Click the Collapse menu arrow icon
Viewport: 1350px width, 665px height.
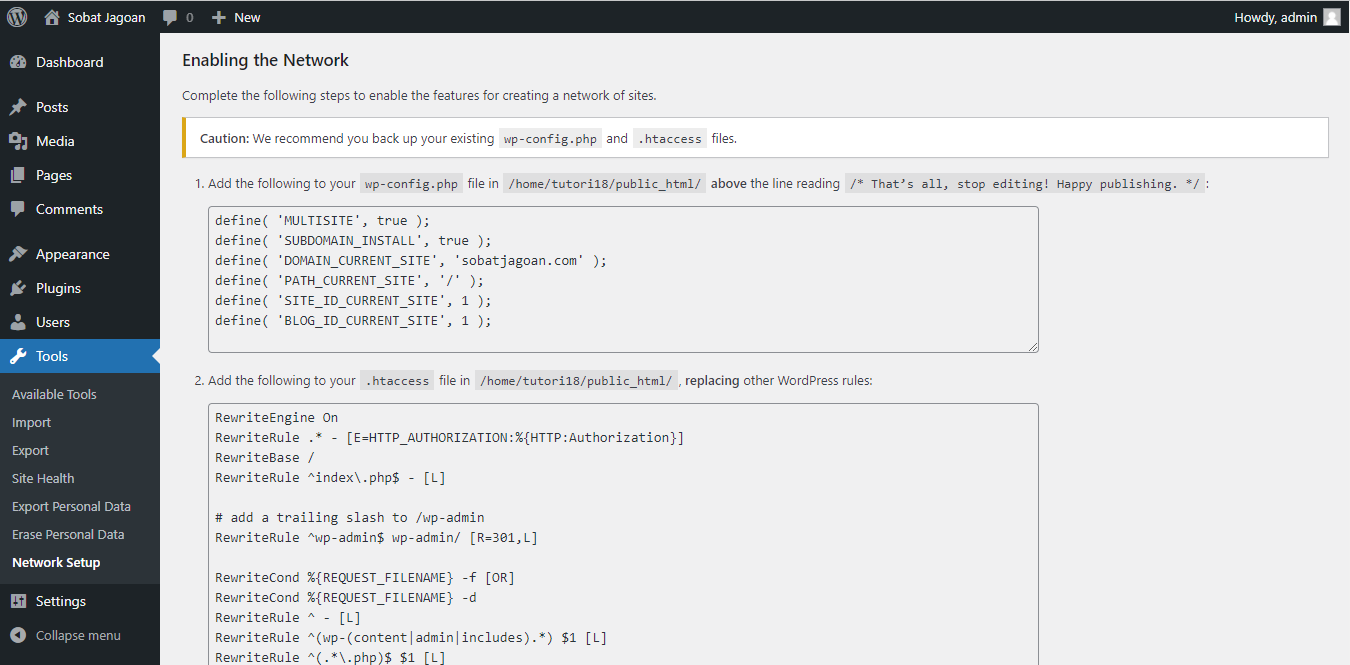18,635
